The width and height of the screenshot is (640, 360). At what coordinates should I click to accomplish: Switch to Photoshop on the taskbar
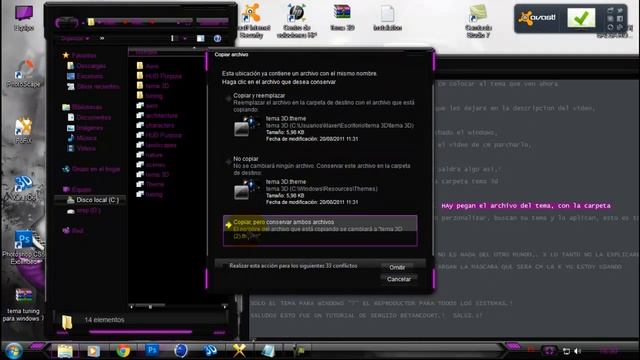click(x=152, y=350)
